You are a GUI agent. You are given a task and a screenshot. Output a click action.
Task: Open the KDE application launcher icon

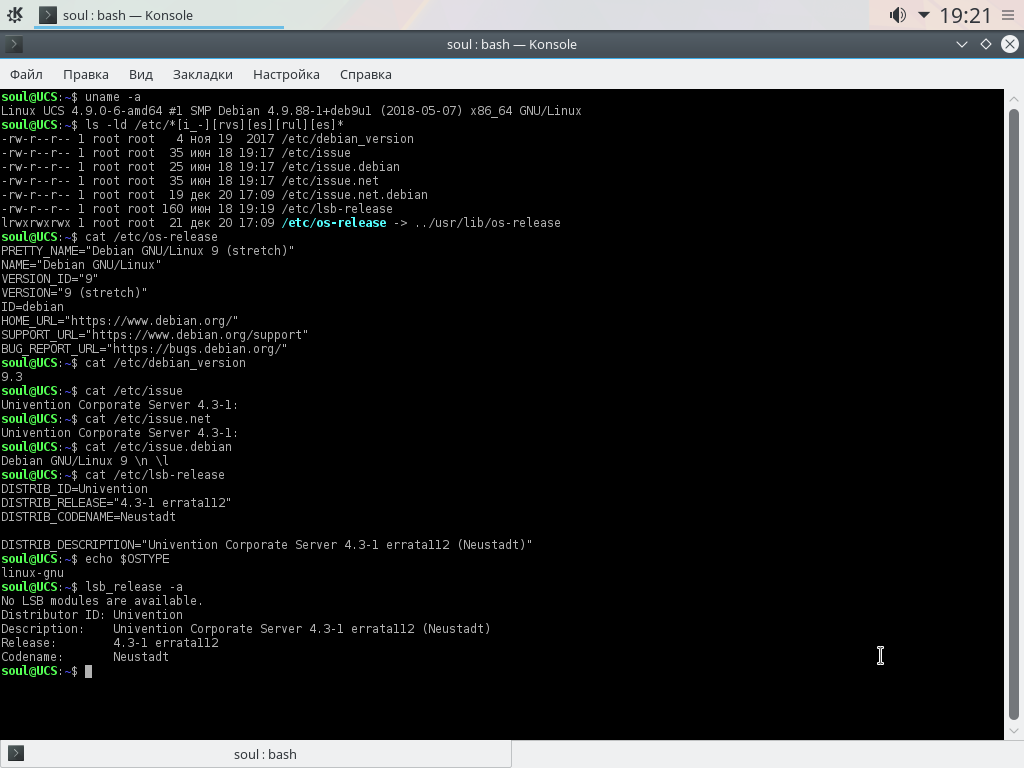pos(14,14)
